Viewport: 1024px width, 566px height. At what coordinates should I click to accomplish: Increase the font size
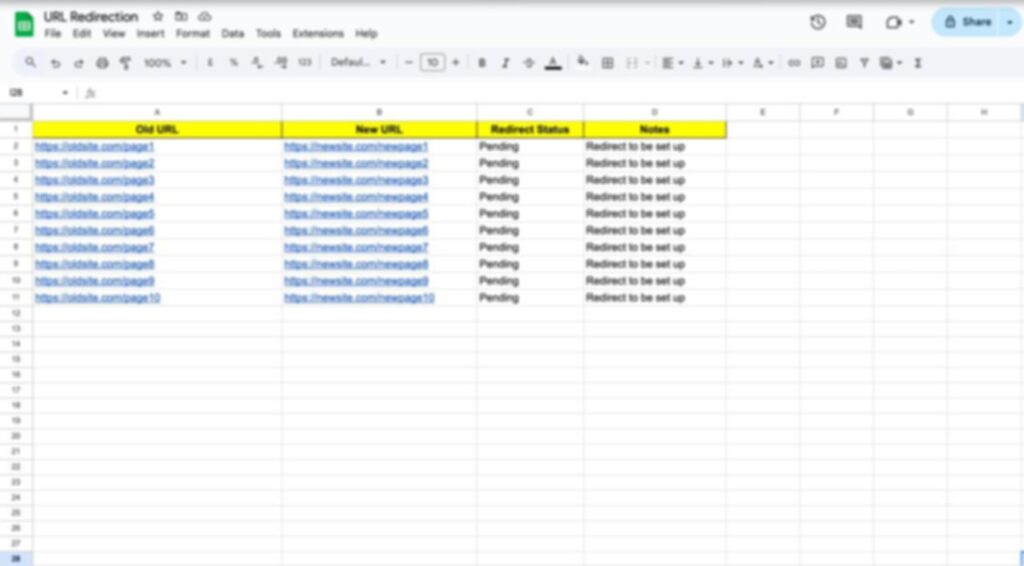tap(455, 63)
